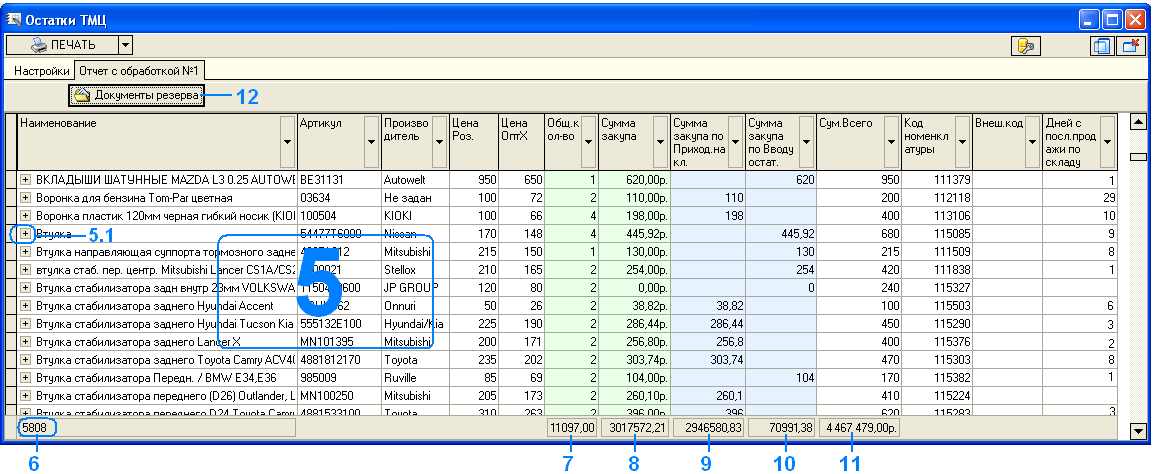The width and height of the screenshot is (1153, 474).
Task: Click purchase sum cell 620,00р.
Action: point(634,179)
